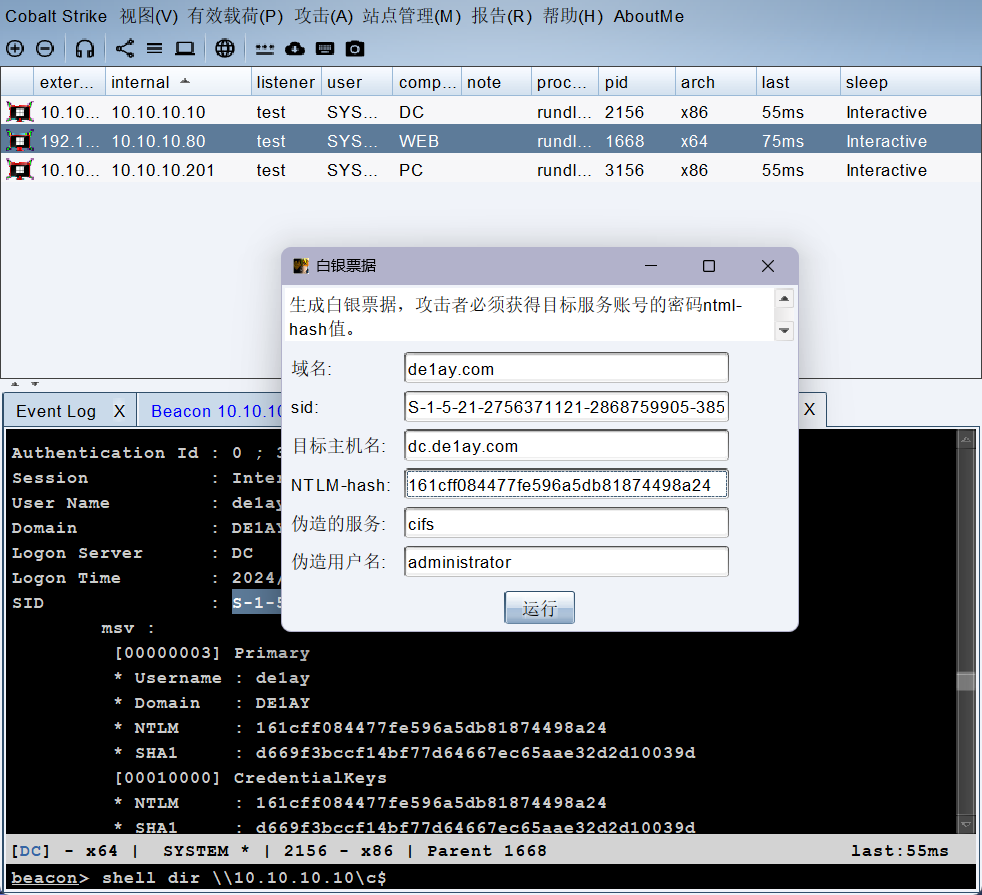
Task: Open the AboutMe menu
Action: pyautogui.click(x=648, y=16)
